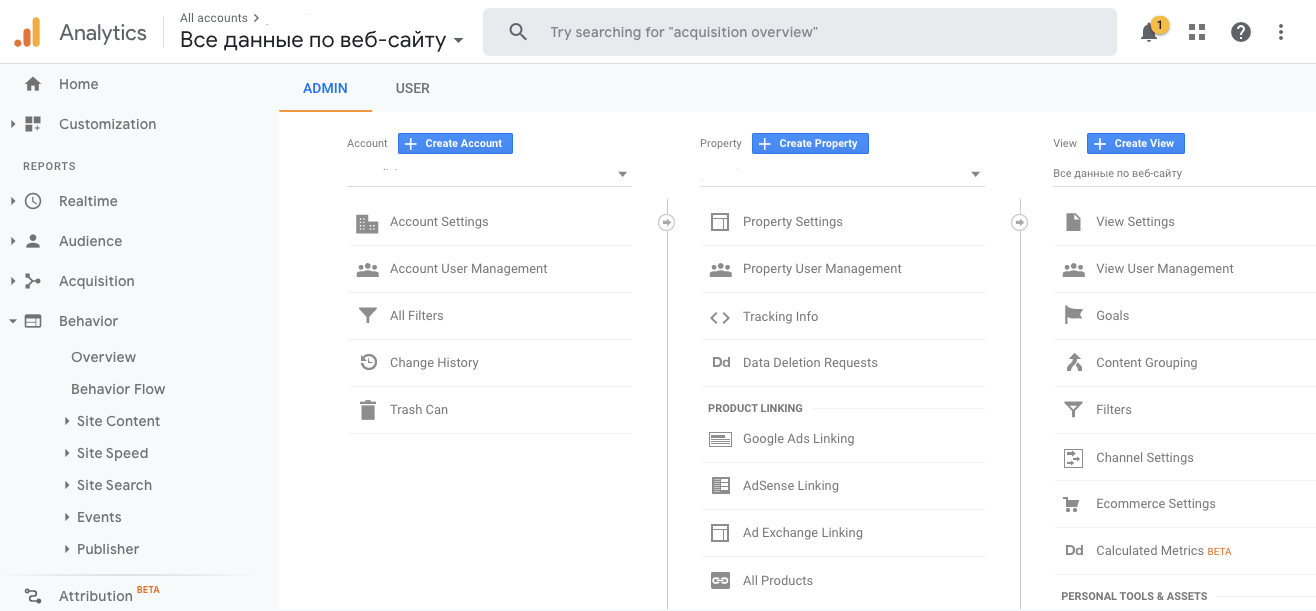1316x611 pixels.
Task: Click the Google Analytics logo icon
Action: (x=27, y=32)
